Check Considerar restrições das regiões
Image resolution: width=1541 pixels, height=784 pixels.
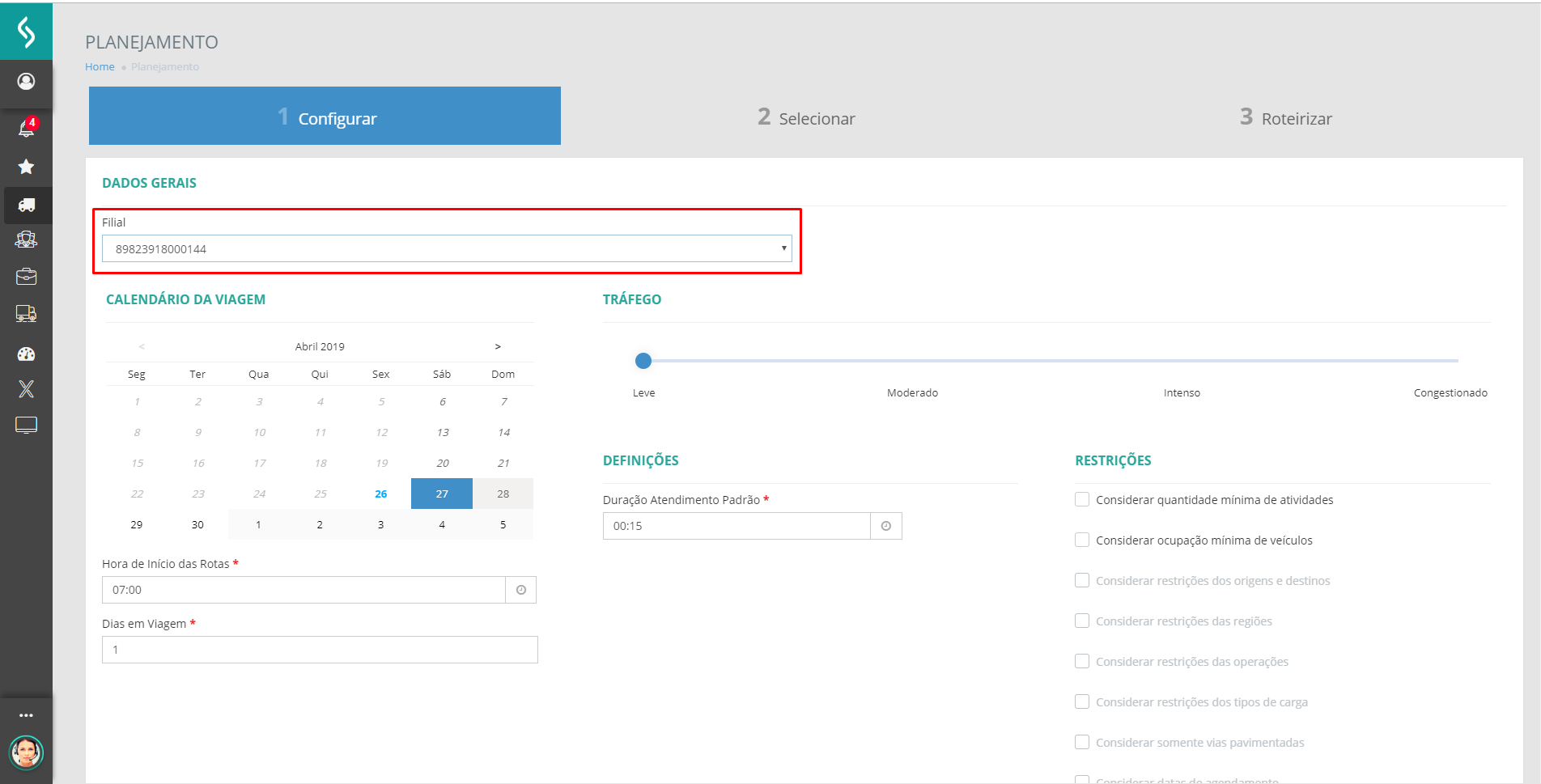pyautogui.click(x=1082, y=621)
